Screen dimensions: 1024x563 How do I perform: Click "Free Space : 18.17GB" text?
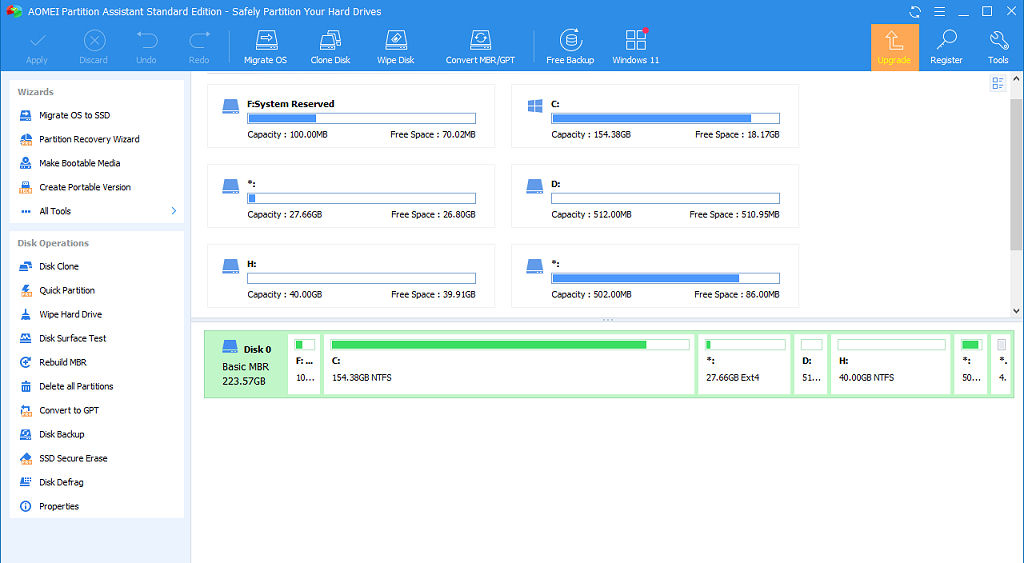coord(737,135)
